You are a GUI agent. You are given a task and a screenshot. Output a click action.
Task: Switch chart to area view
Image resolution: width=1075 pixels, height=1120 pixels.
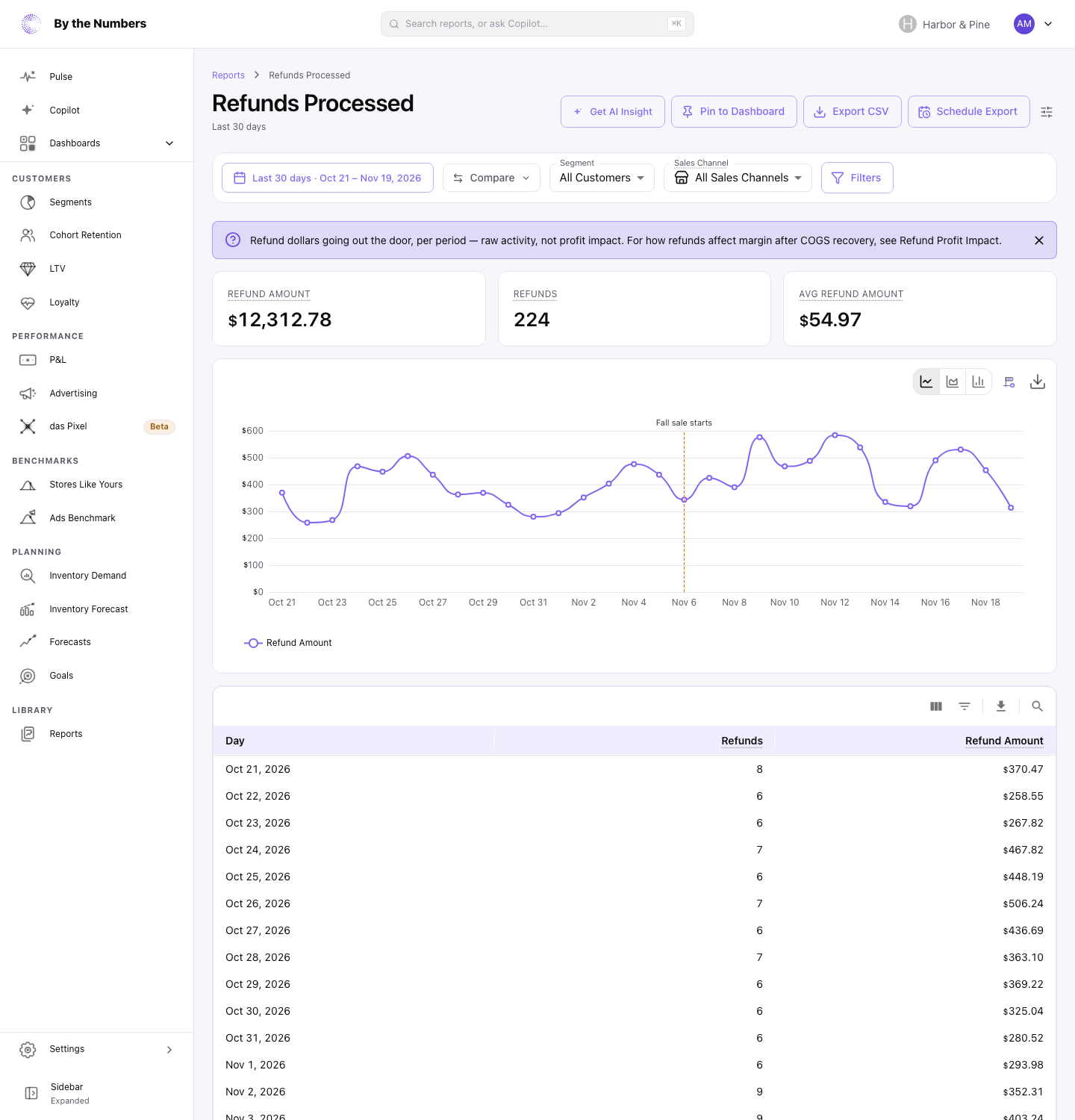point(953,382)
